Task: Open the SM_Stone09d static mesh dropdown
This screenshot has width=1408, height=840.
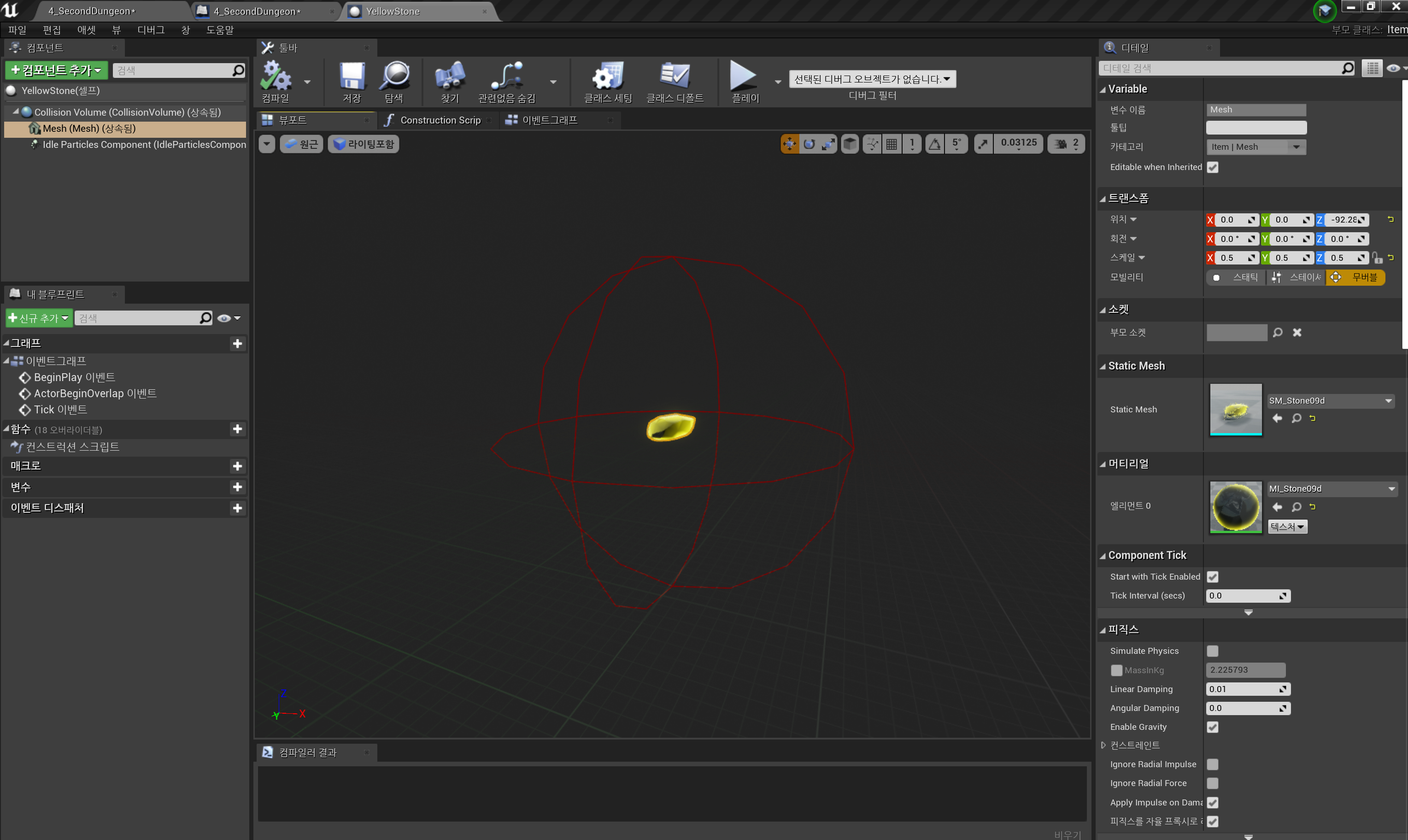Action: (1331, 401)
